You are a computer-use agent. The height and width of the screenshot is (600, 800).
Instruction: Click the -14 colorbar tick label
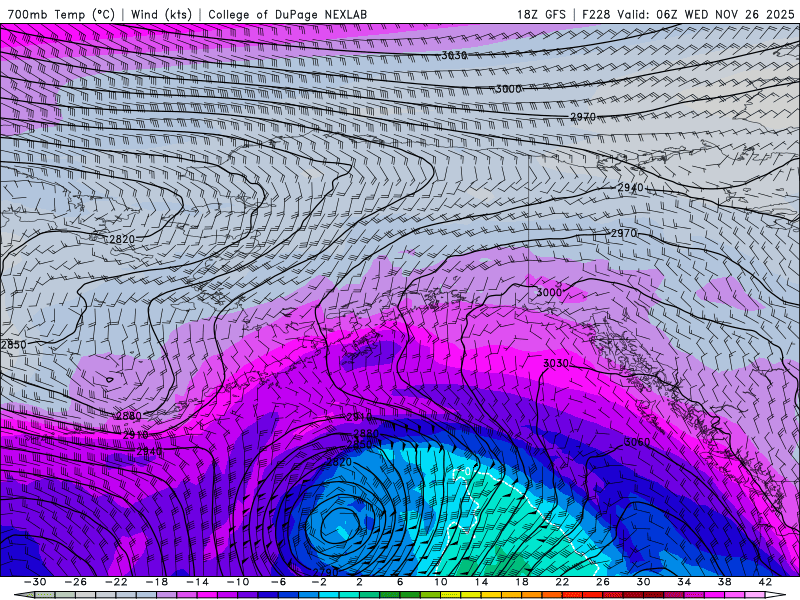click(197, 582)
